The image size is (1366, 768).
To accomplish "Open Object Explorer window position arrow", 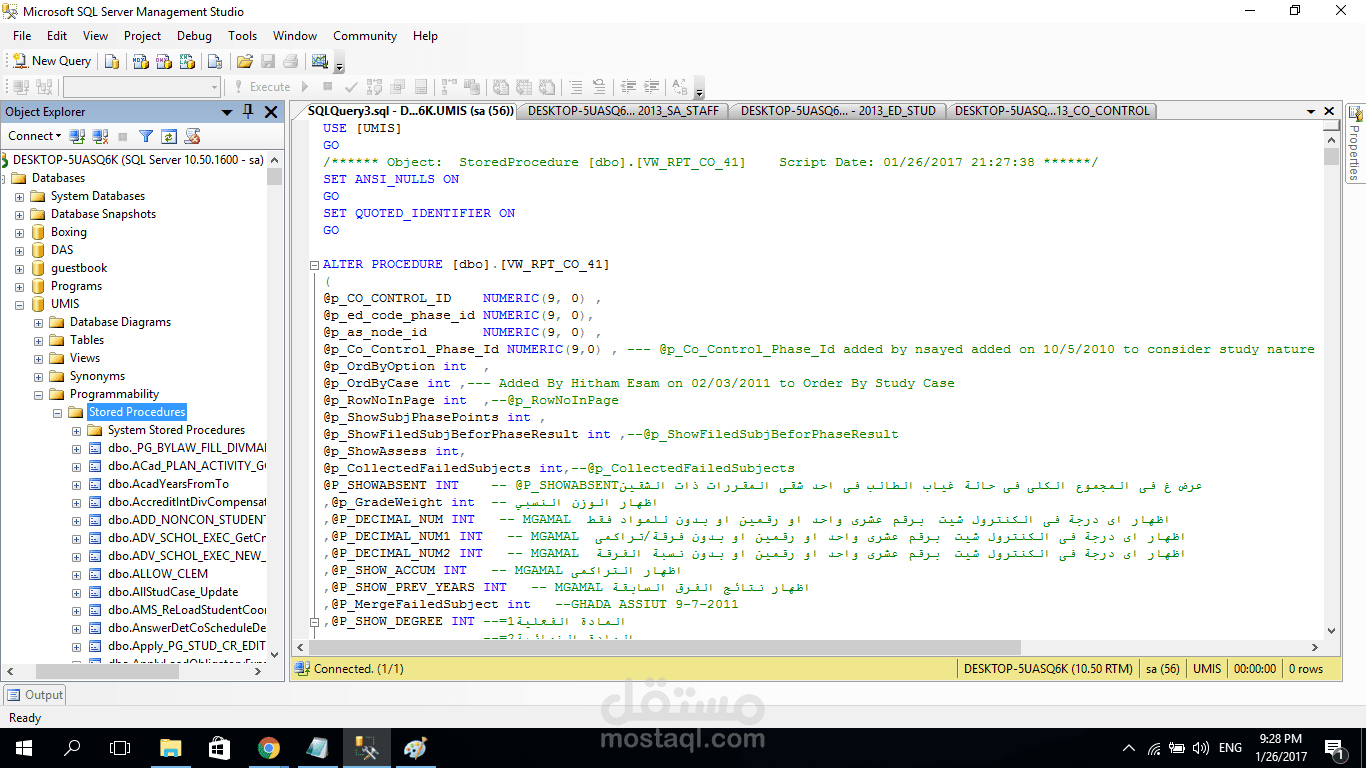I will 228,112.
